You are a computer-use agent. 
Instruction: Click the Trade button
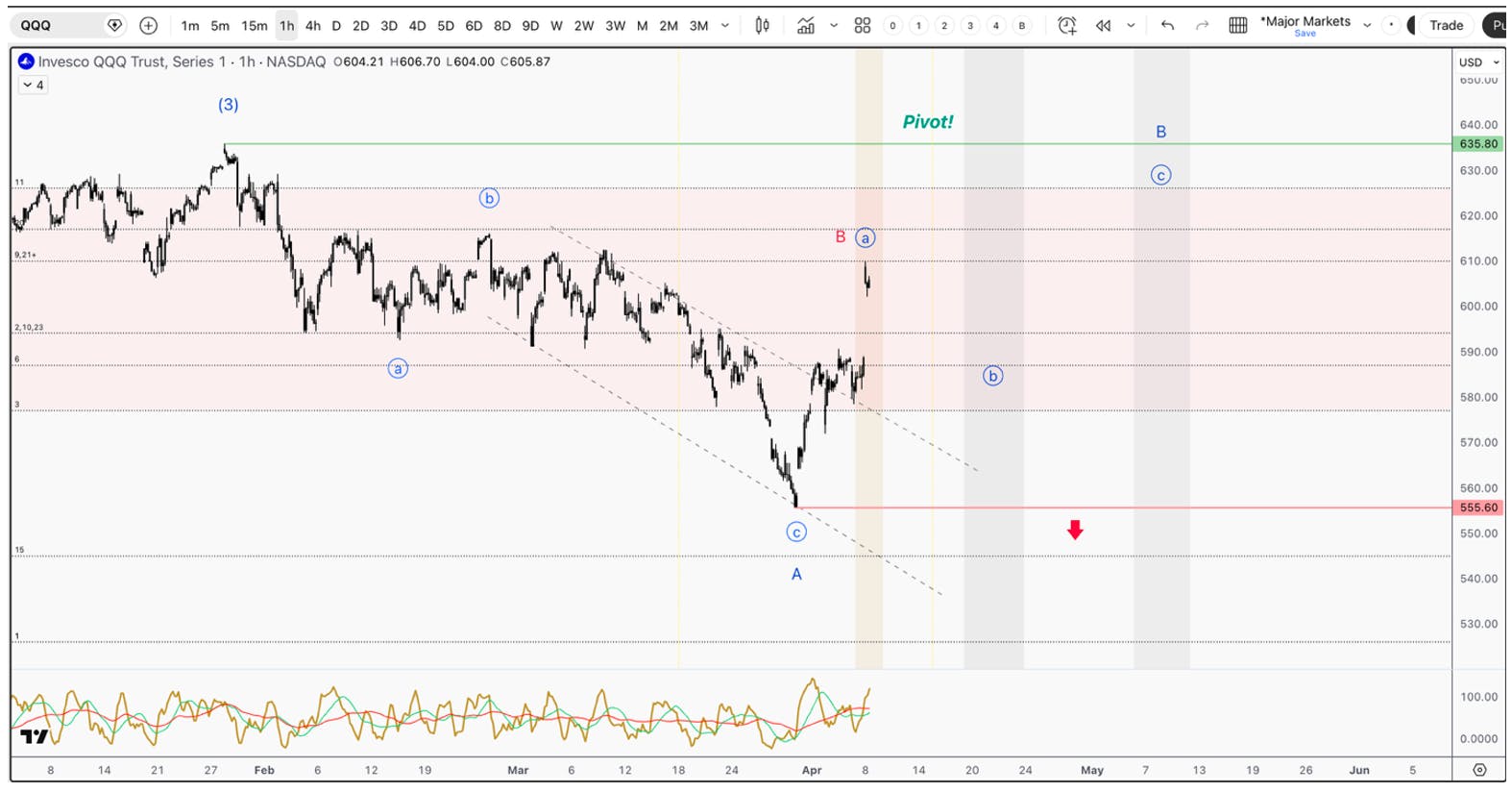click(1446, 26)
